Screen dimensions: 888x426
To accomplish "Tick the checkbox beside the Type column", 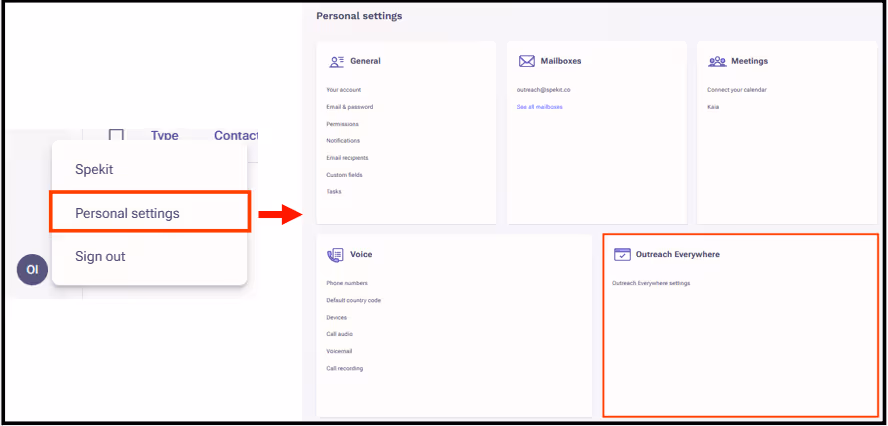I will (x=116, y=135).
